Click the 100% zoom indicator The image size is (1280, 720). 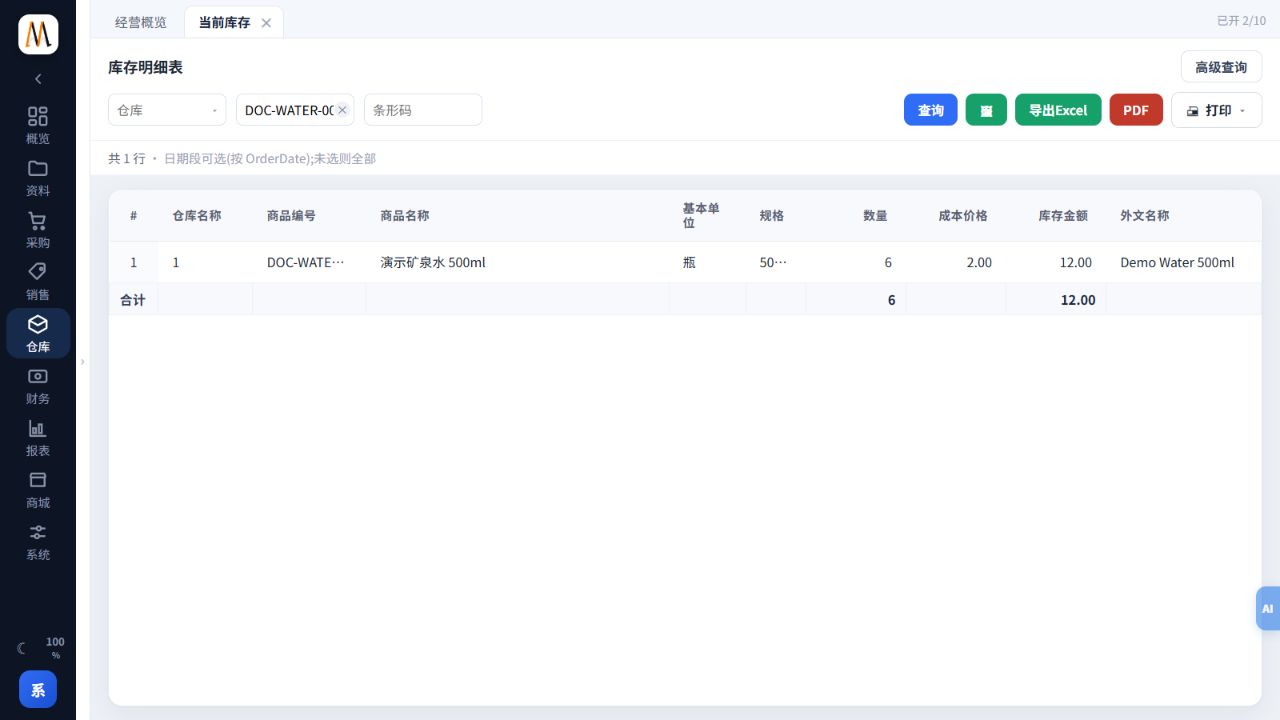tap(56, 648)
